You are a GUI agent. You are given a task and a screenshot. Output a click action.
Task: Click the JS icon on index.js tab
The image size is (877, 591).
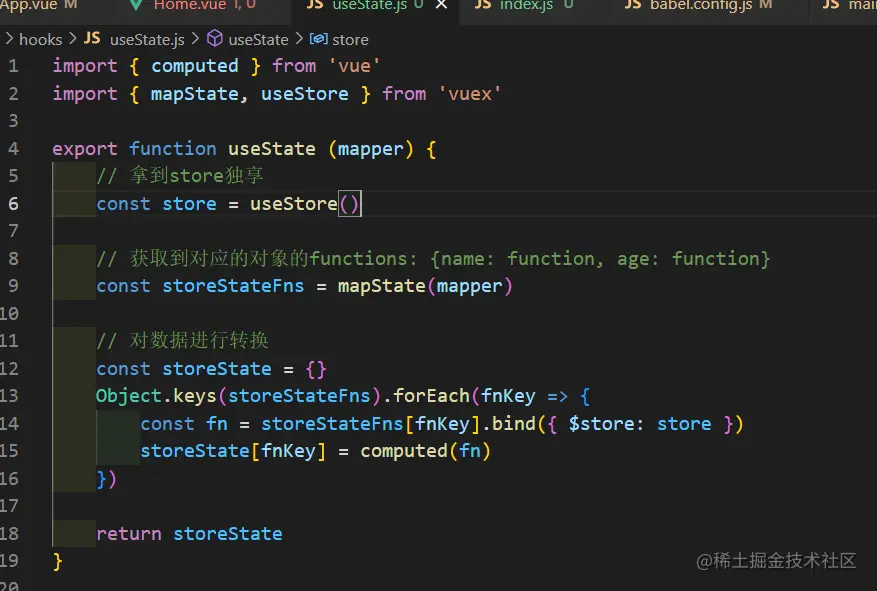pos(483,5)
